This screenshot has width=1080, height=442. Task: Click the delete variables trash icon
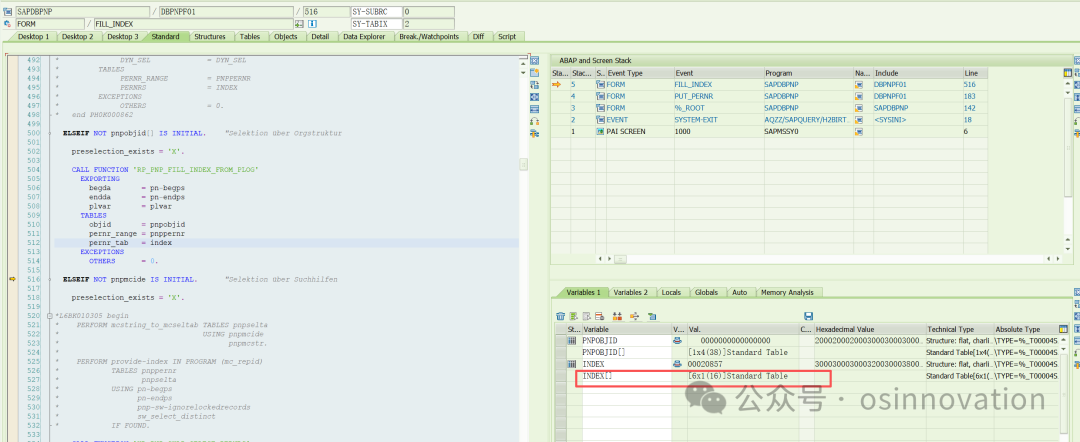point(561,316)
